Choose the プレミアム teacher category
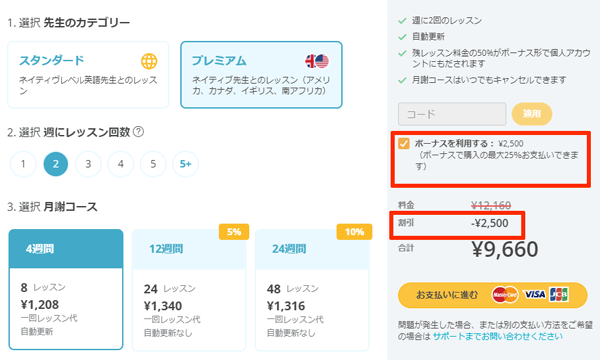The width and height of the screenshot is (600, 360). [261, 75]
